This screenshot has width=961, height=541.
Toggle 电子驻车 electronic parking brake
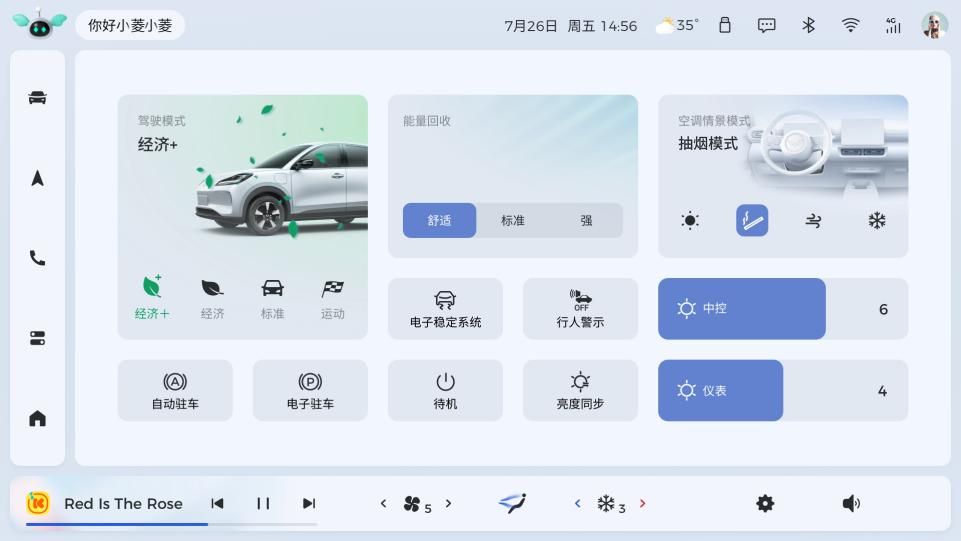point(310,390)
